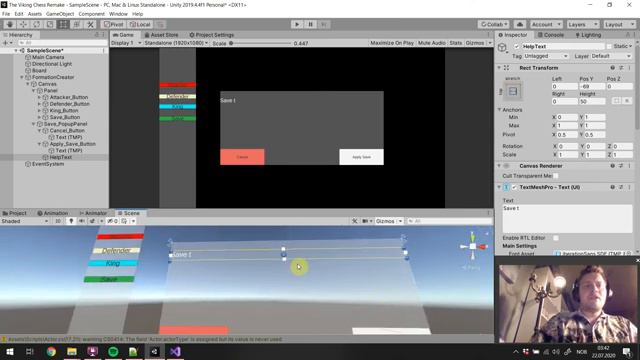Screen dimensions: 640x360
Task: Toggle Enable RTL Editor checkbox
Action: (x=556, y=238)
